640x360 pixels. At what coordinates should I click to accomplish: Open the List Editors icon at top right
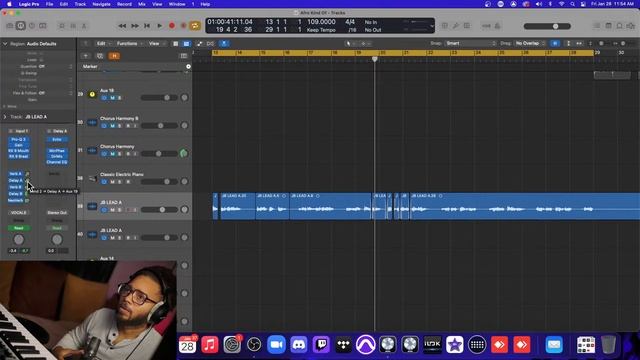pyautogui.click(x=597, y=26)
